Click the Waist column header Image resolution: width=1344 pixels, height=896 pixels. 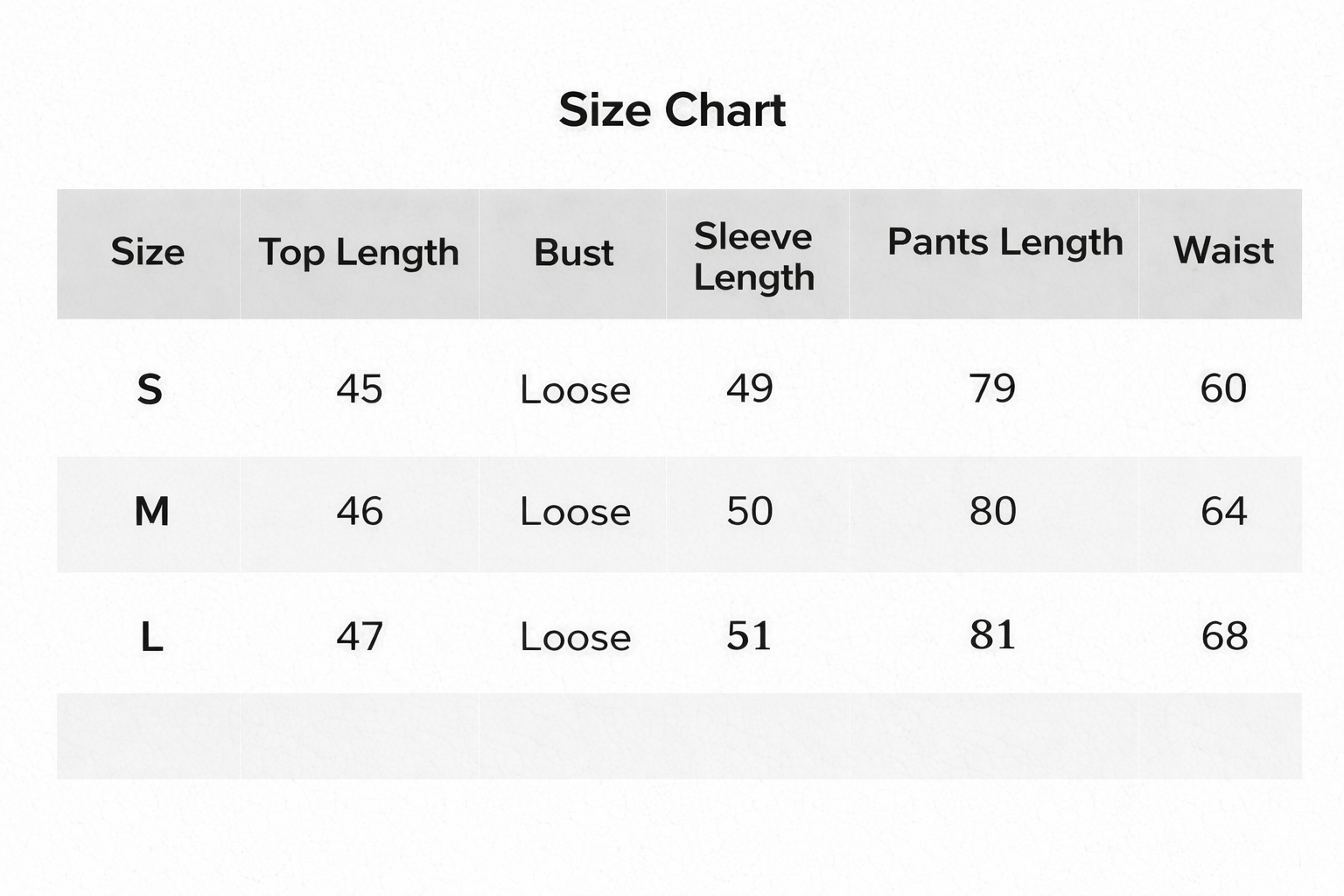[x=1222, y=250]
